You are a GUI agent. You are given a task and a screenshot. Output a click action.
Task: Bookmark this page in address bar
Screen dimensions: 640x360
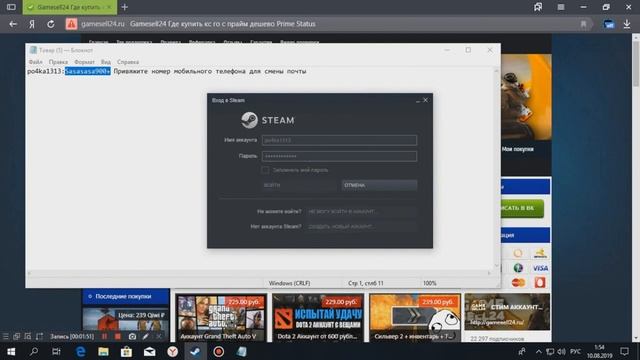point(584,24)
